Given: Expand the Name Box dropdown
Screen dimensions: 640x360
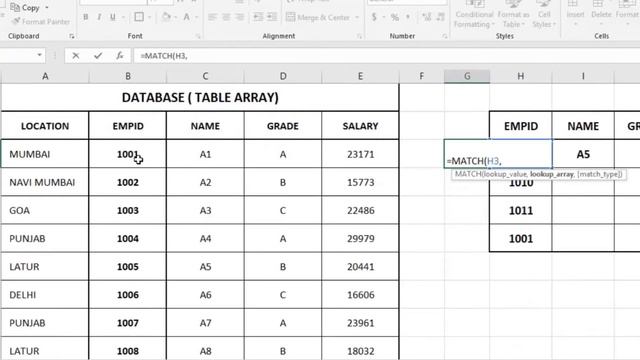Looking at the screenshot, I should (x=39, y=55).
